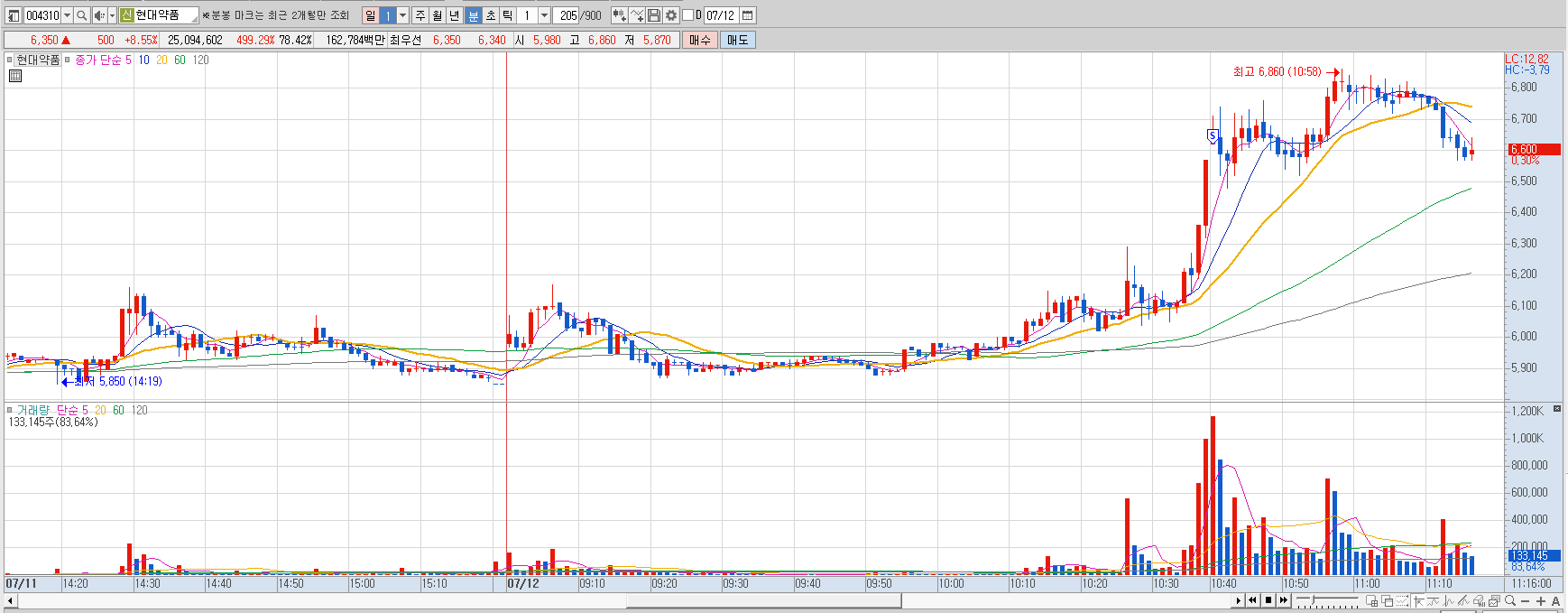Screen dimensions: 1568x613
Task: Select tick (틱) period tab
Action: [x=507, y=15]
